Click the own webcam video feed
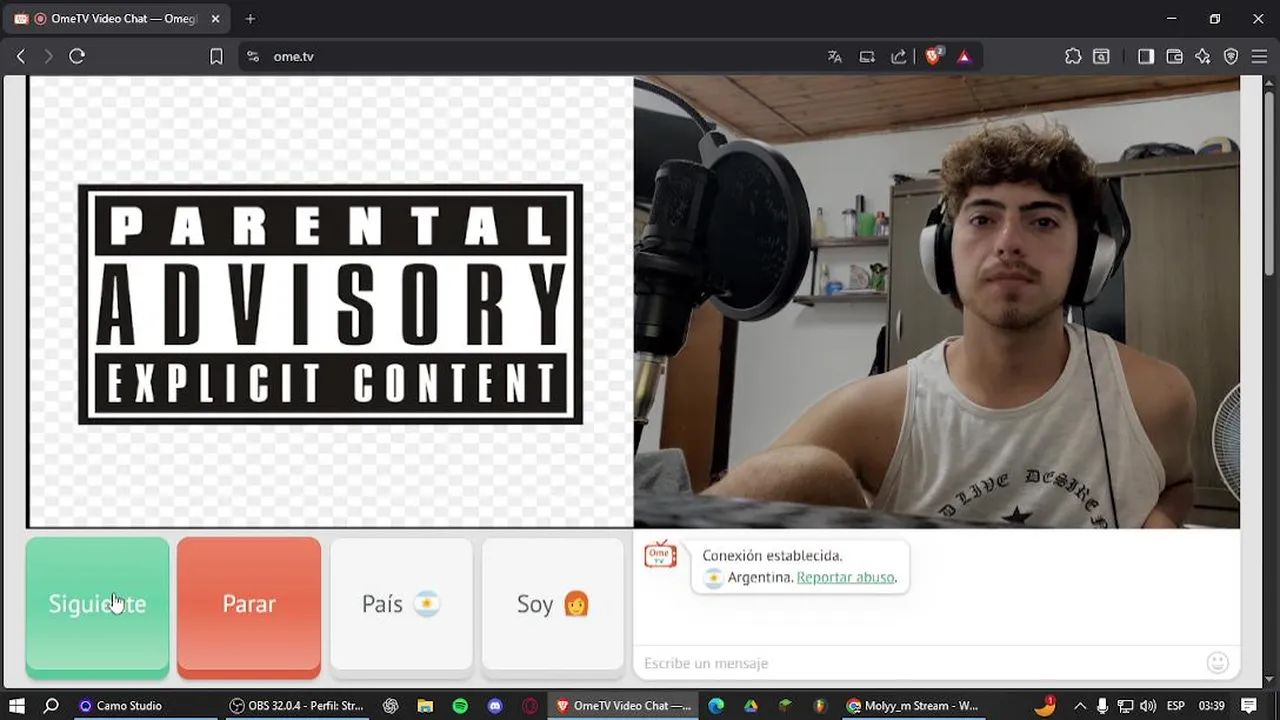Screen dimensions: 1280x720 click(x=937, y=302)
